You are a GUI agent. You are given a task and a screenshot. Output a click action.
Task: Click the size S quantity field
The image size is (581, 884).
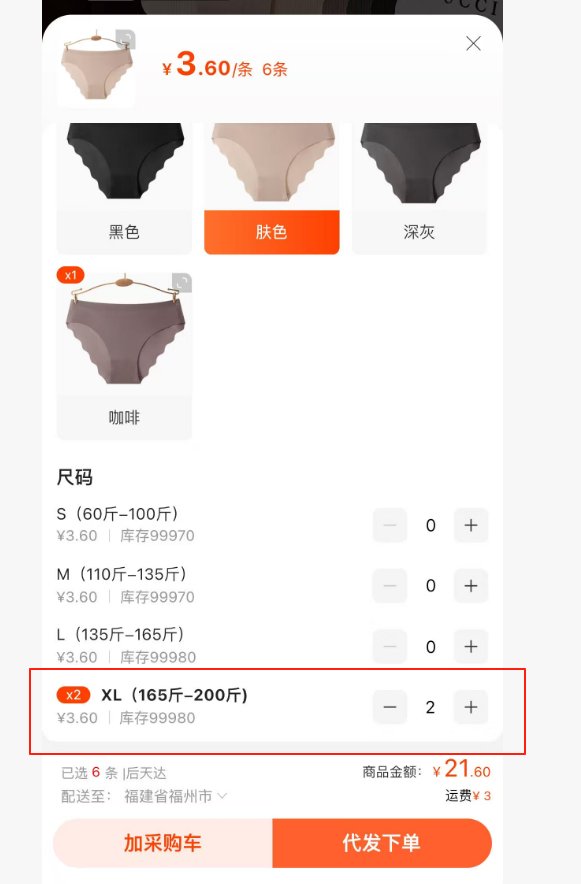431,525
